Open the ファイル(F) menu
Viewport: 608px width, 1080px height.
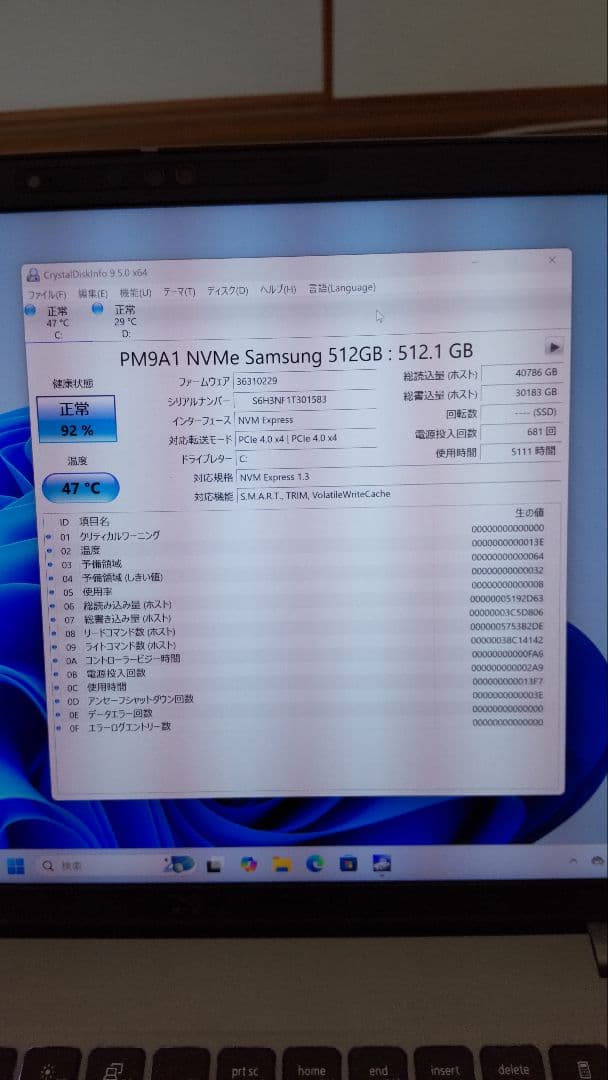click(x=47, y=293)
